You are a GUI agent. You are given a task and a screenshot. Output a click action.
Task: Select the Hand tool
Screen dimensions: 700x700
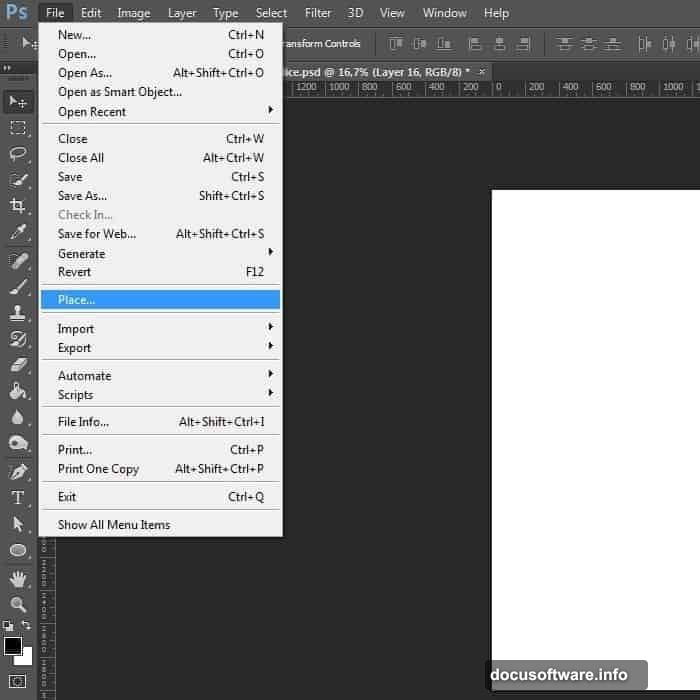[18, 578]
